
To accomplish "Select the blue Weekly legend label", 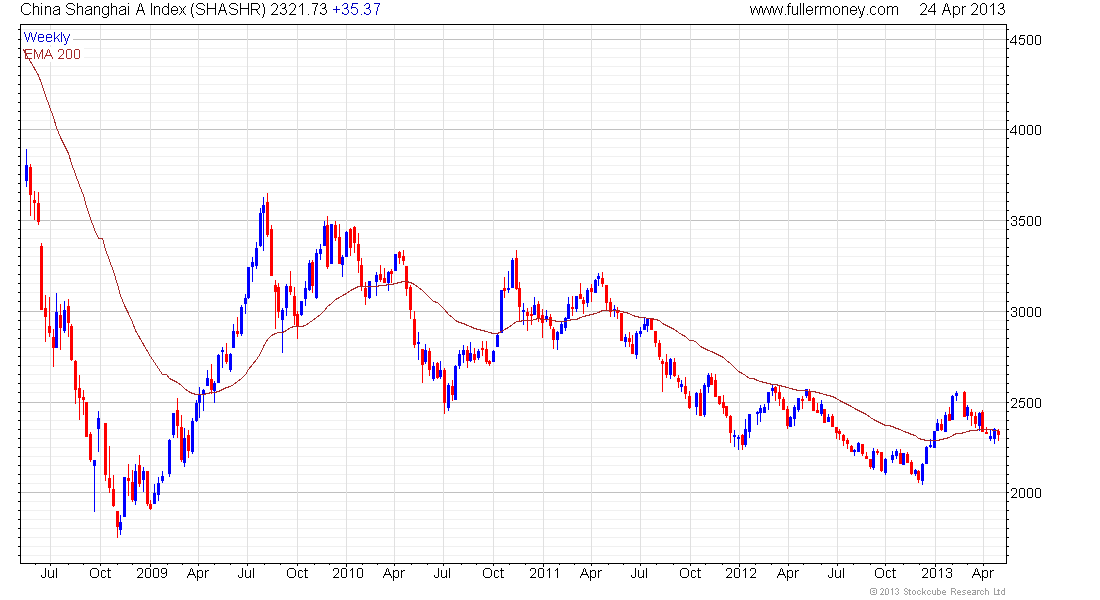I will (47, 37).
